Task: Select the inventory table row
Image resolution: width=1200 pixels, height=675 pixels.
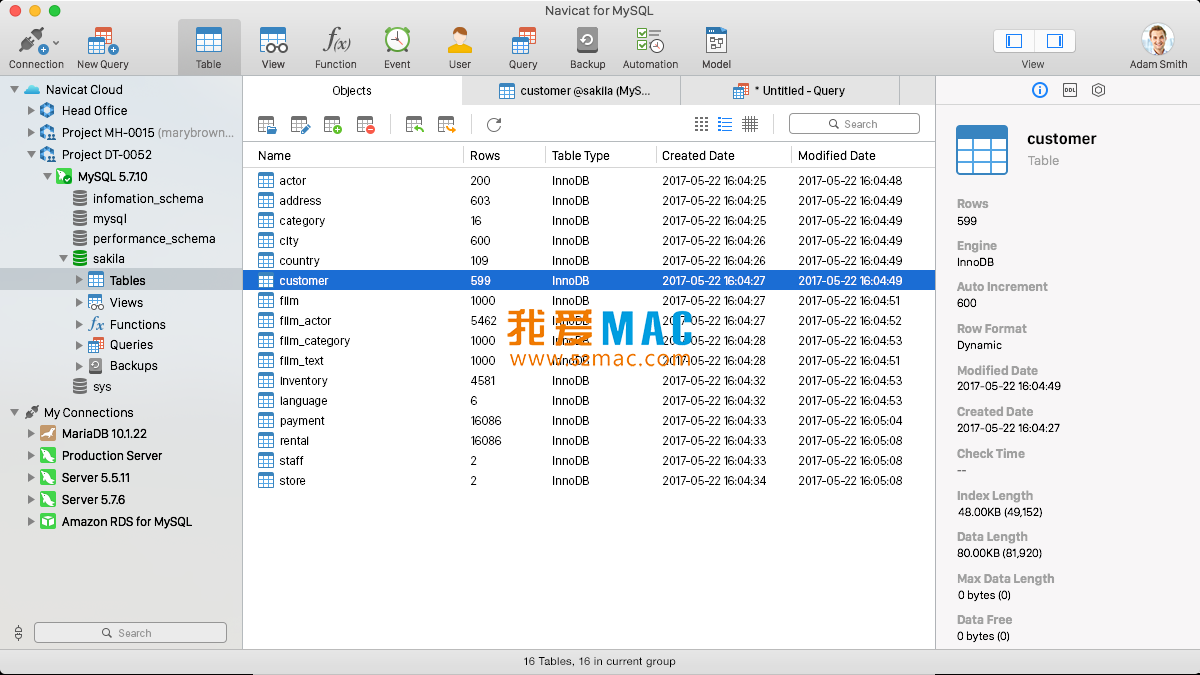Action: point(589,381)
